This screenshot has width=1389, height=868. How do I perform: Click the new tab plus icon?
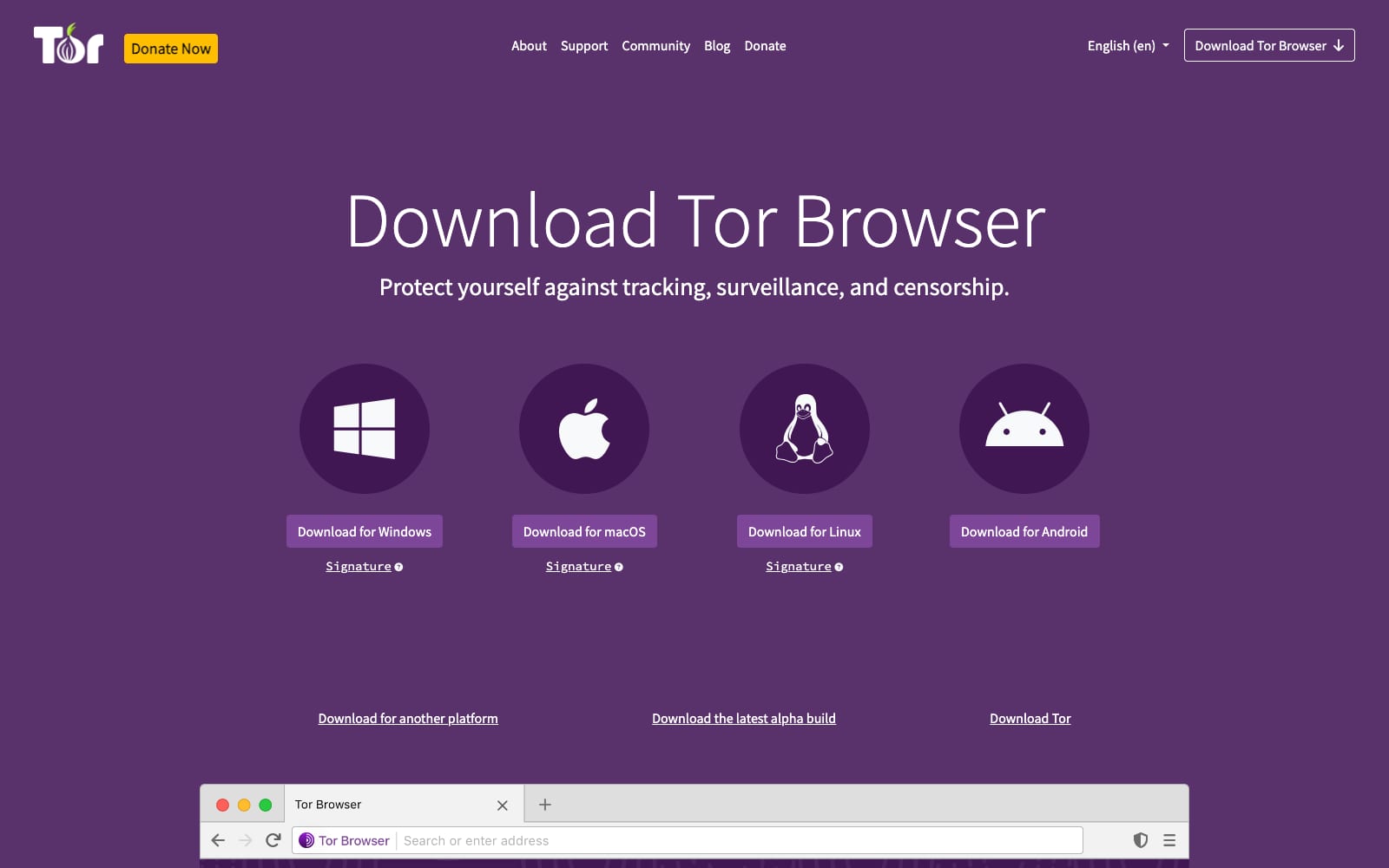point(545,805)
